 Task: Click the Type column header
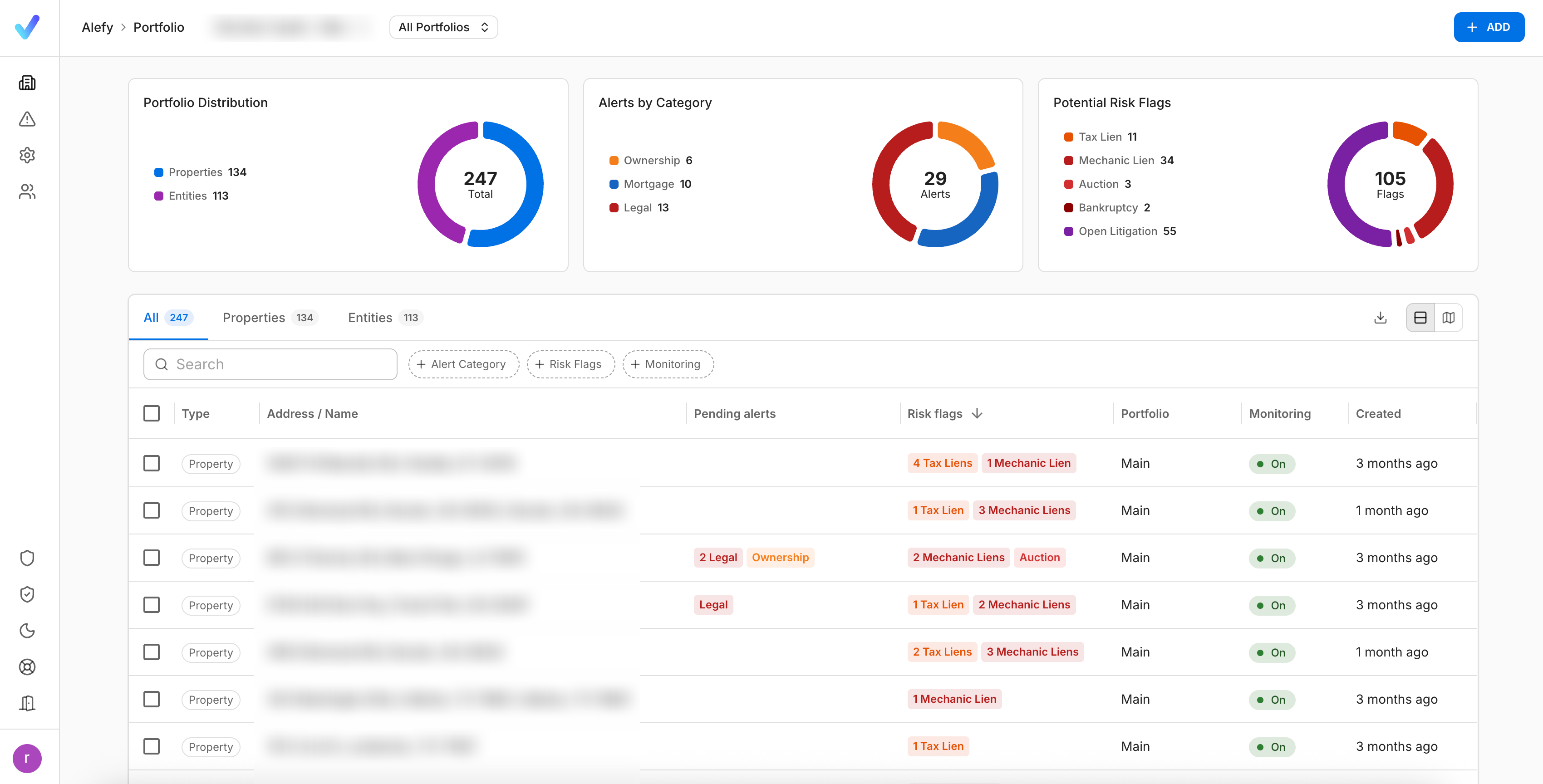point(195,413)
